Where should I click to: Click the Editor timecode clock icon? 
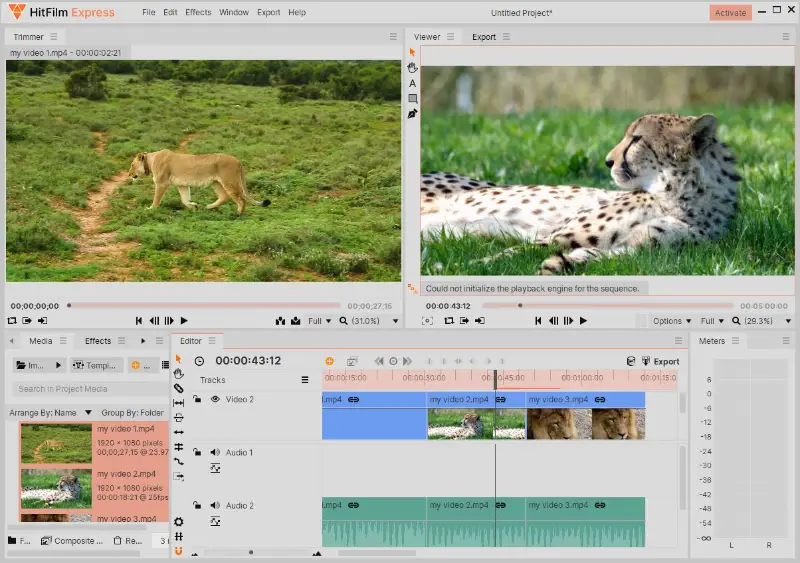[199, 361]
